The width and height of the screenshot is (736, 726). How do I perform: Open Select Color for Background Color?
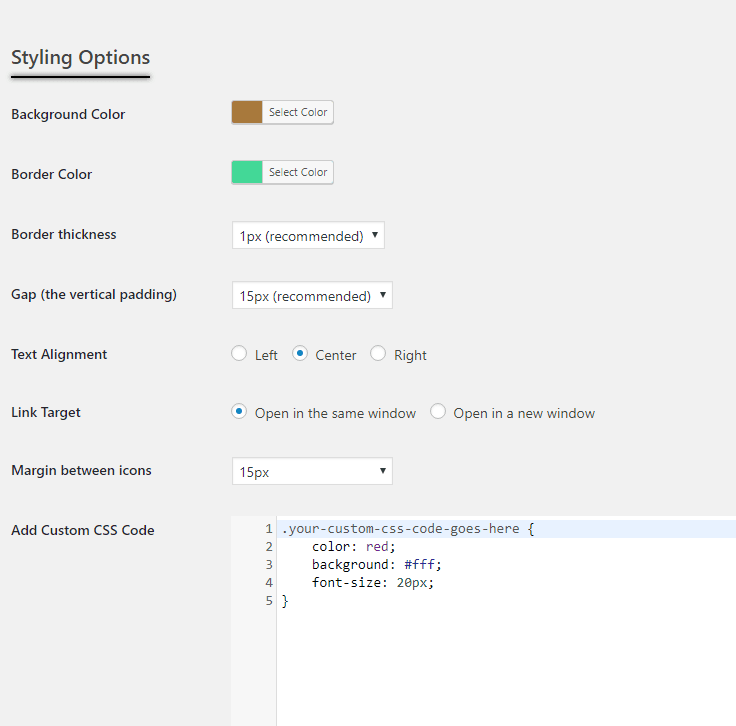coord(298,112)
